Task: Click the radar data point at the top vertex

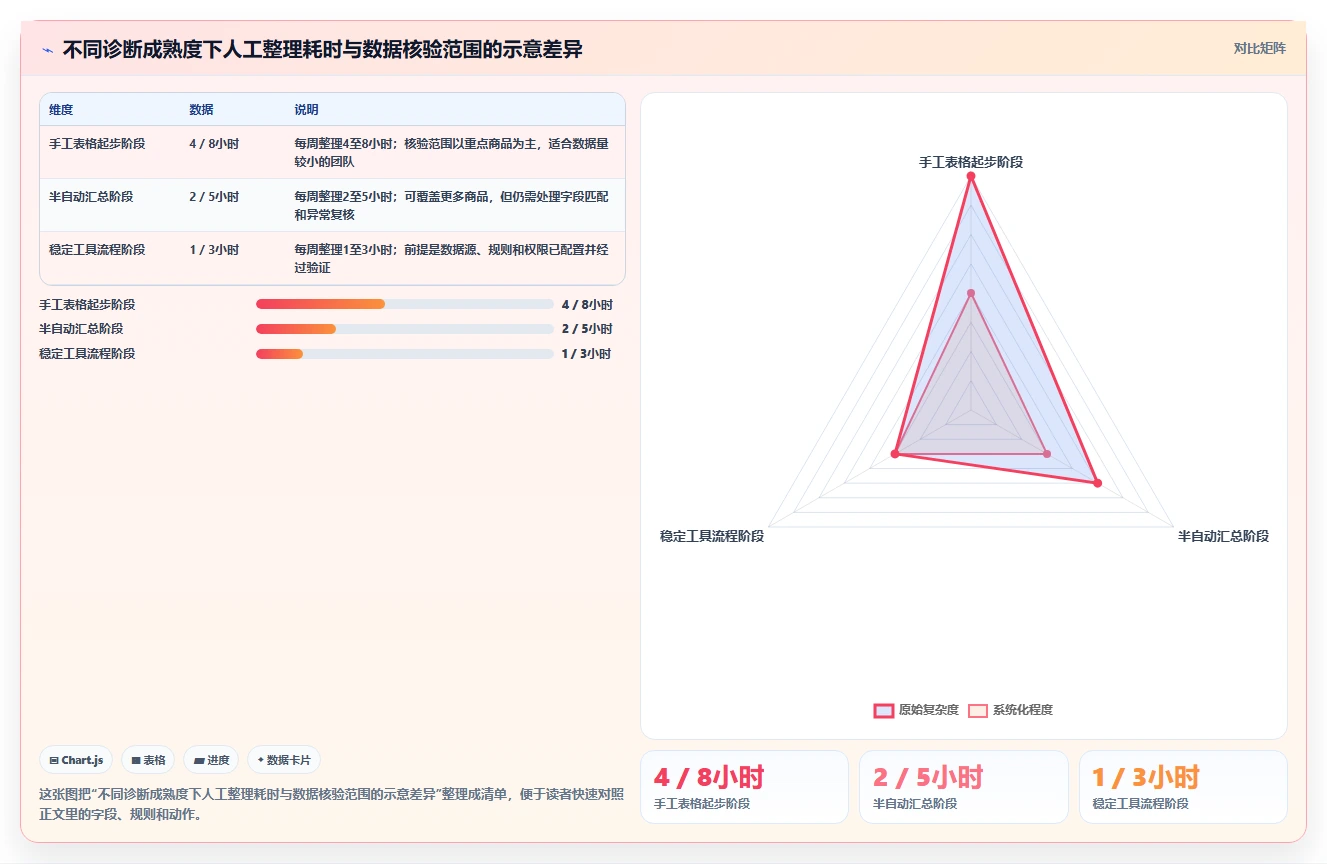Action: pos(970,176)
